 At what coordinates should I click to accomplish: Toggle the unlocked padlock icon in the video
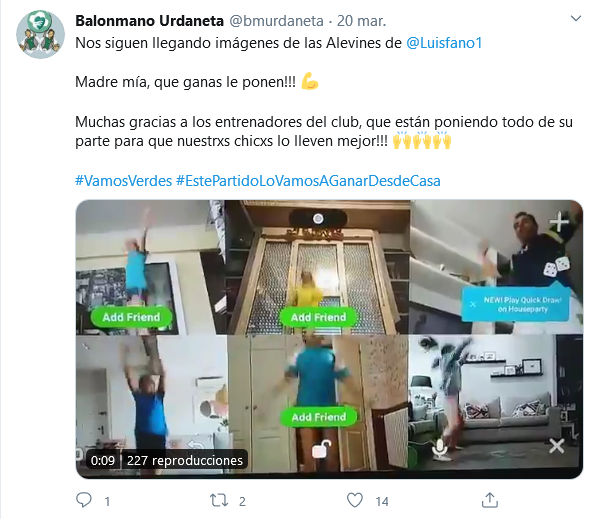point(322,449)
